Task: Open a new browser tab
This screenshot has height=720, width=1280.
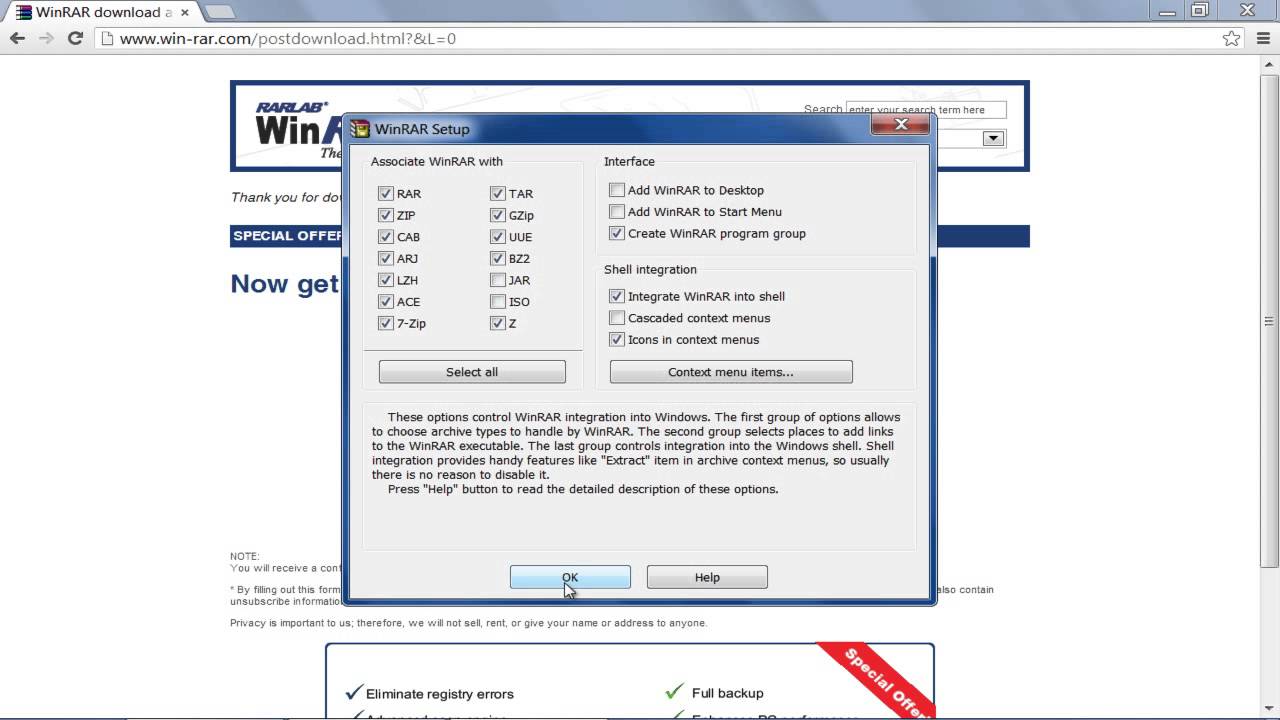Action: [219, 12]
